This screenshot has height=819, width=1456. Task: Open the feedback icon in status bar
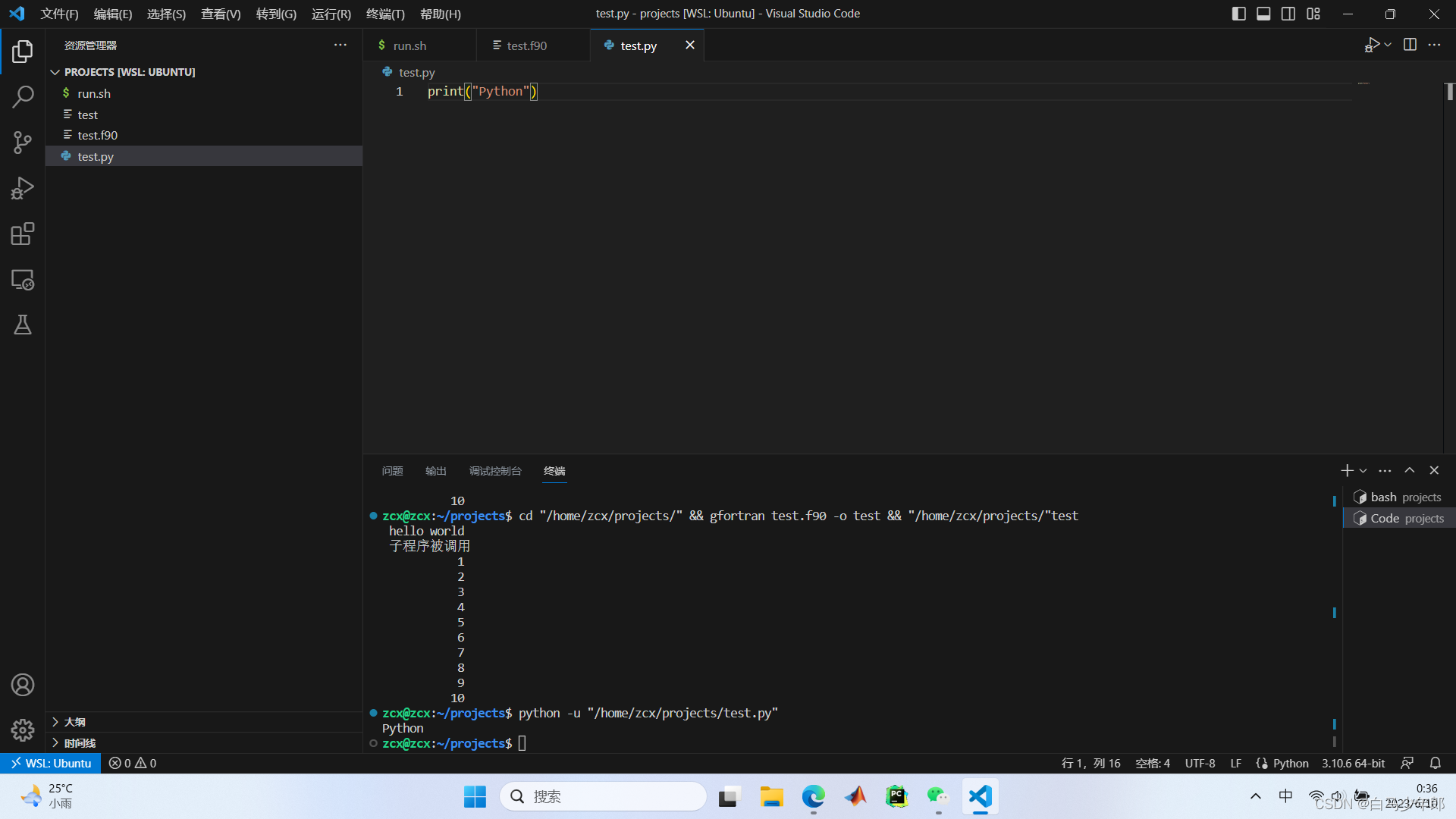point(1407,763)
